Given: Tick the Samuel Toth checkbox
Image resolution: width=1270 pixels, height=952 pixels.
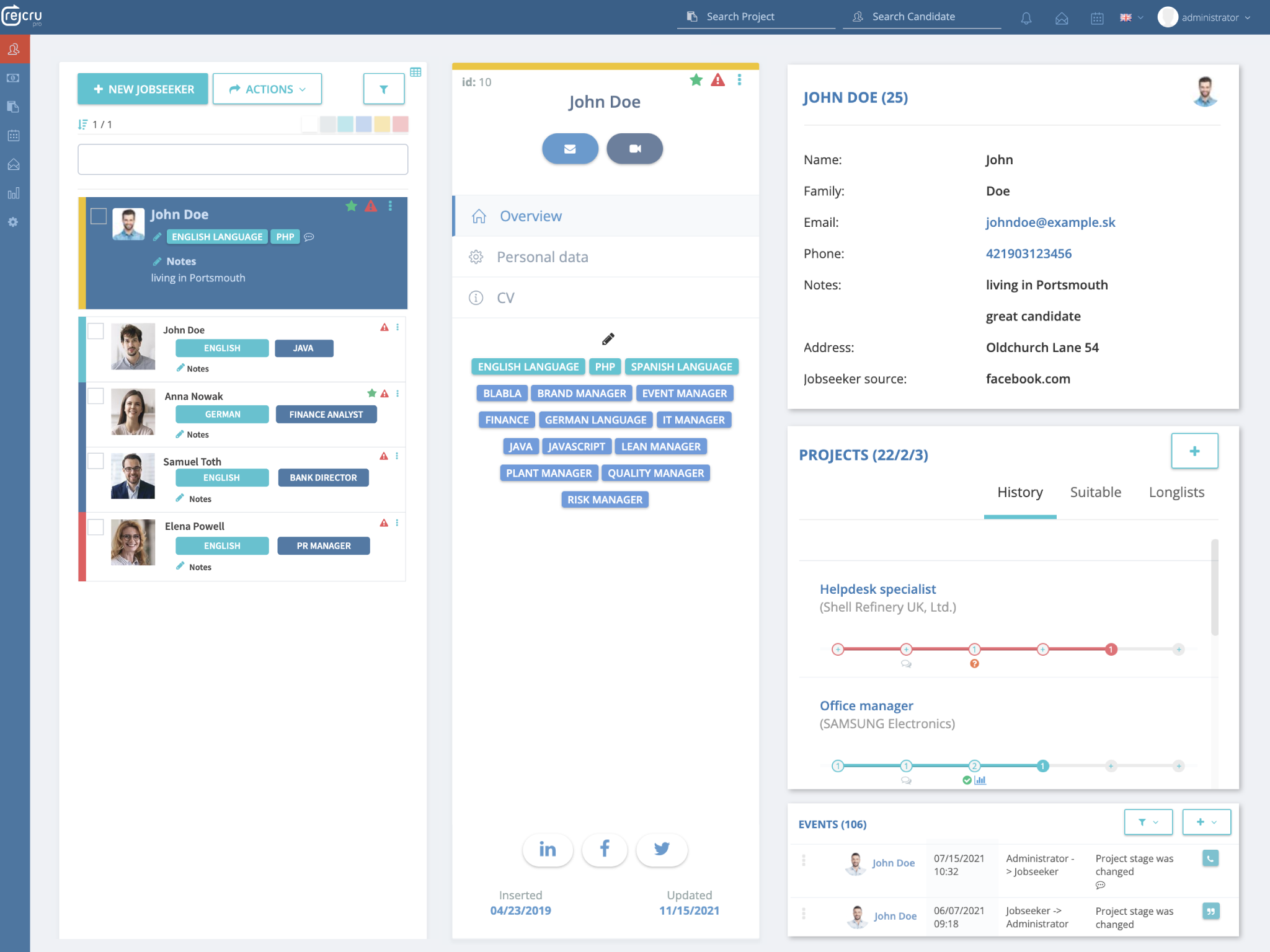Looking at the screenshot, I should (x=95, y=461).
